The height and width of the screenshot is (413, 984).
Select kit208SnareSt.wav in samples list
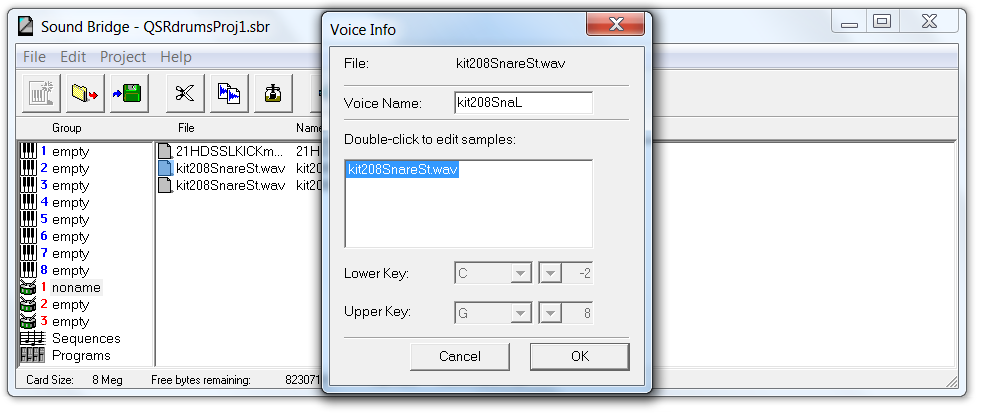click(403, 170)
